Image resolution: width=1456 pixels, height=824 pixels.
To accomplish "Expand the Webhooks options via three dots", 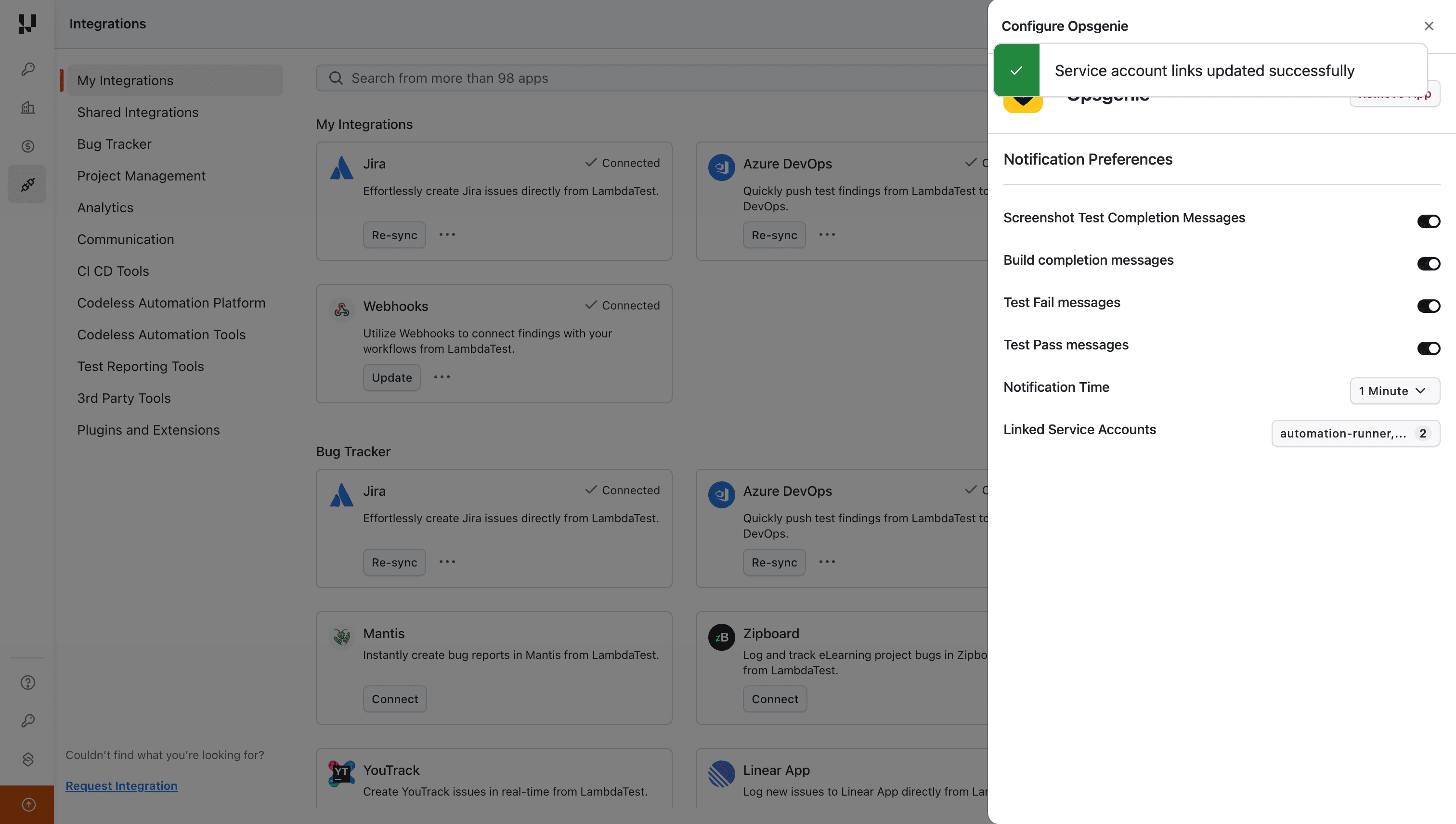I will [x=442, y=377].
